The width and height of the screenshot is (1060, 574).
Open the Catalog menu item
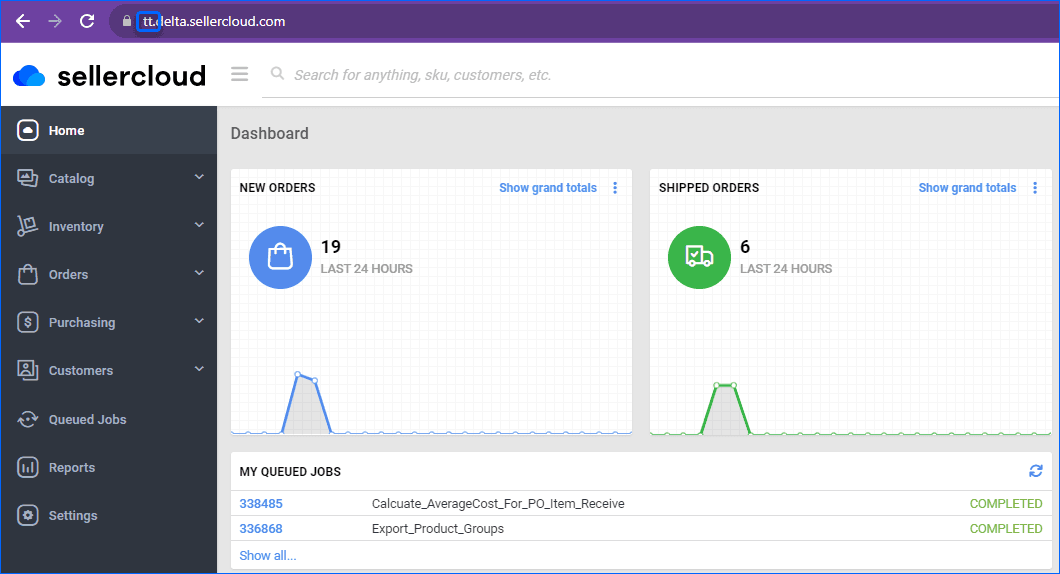[x=109, y=178]
